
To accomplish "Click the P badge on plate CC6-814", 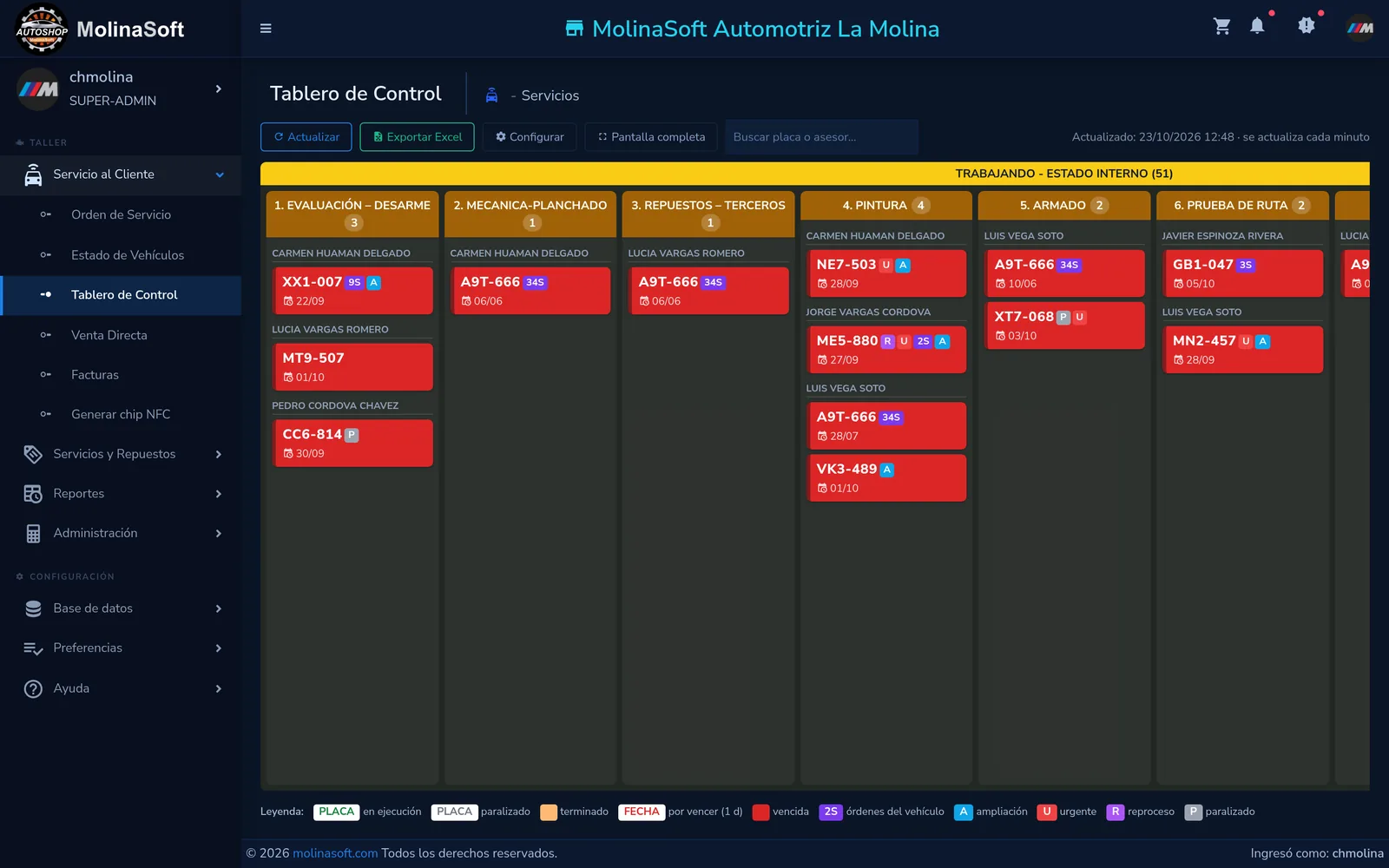I will coord(352,435).
